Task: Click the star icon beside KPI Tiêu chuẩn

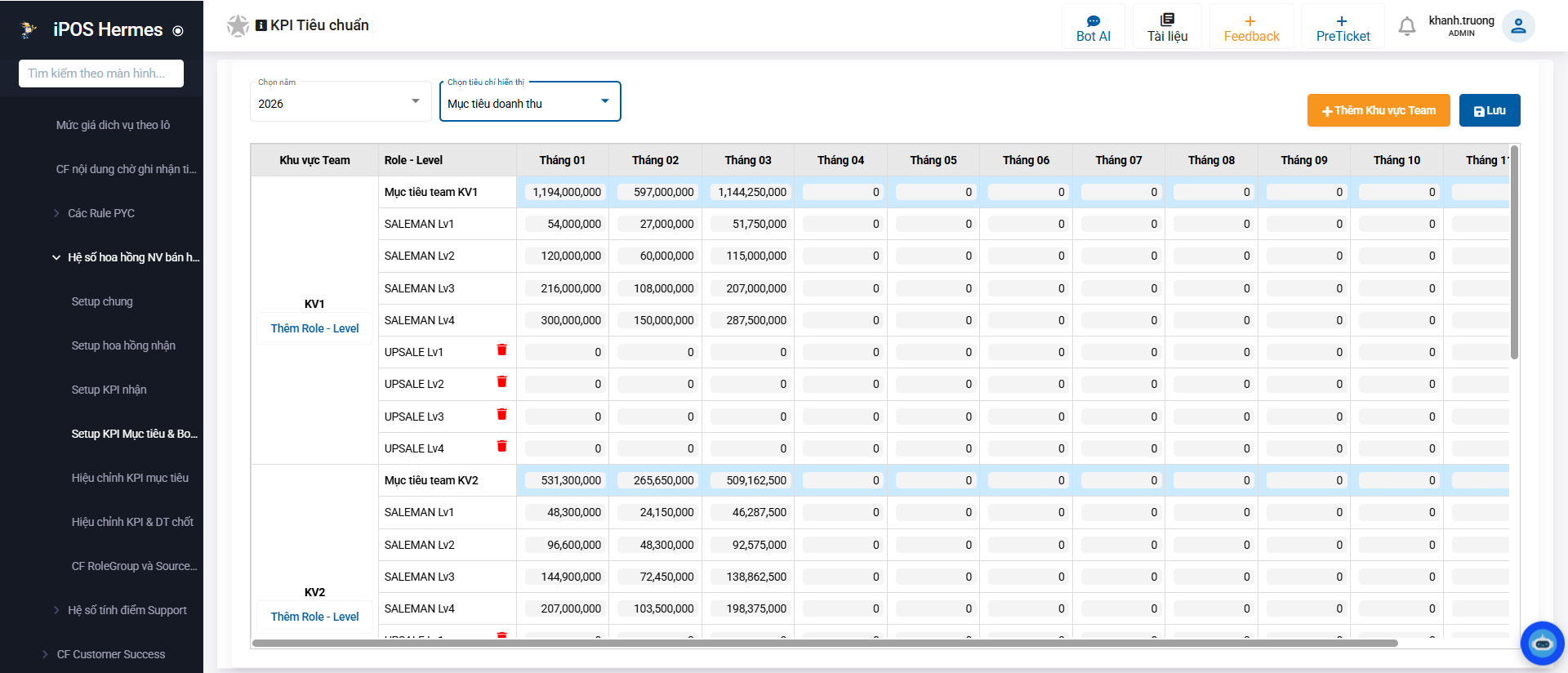Action: [238, 26]
